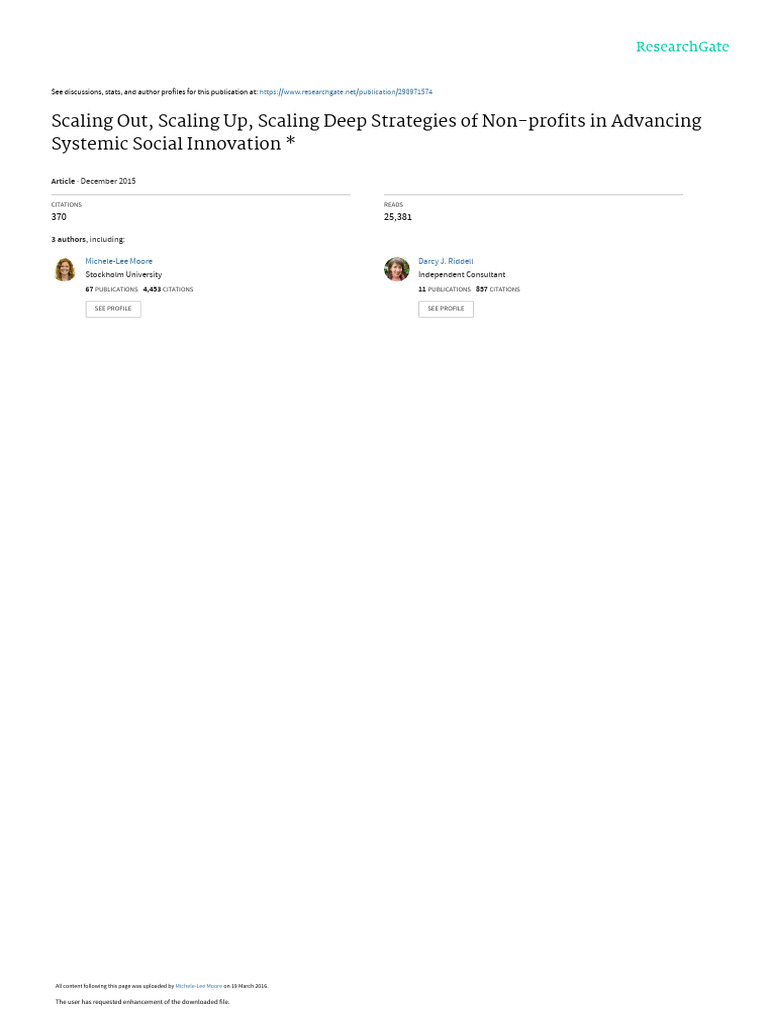Open Michele-Lee Moore author name link
Screen dimensions: 768x1024
pyautogui.click(x=119, y=261)
